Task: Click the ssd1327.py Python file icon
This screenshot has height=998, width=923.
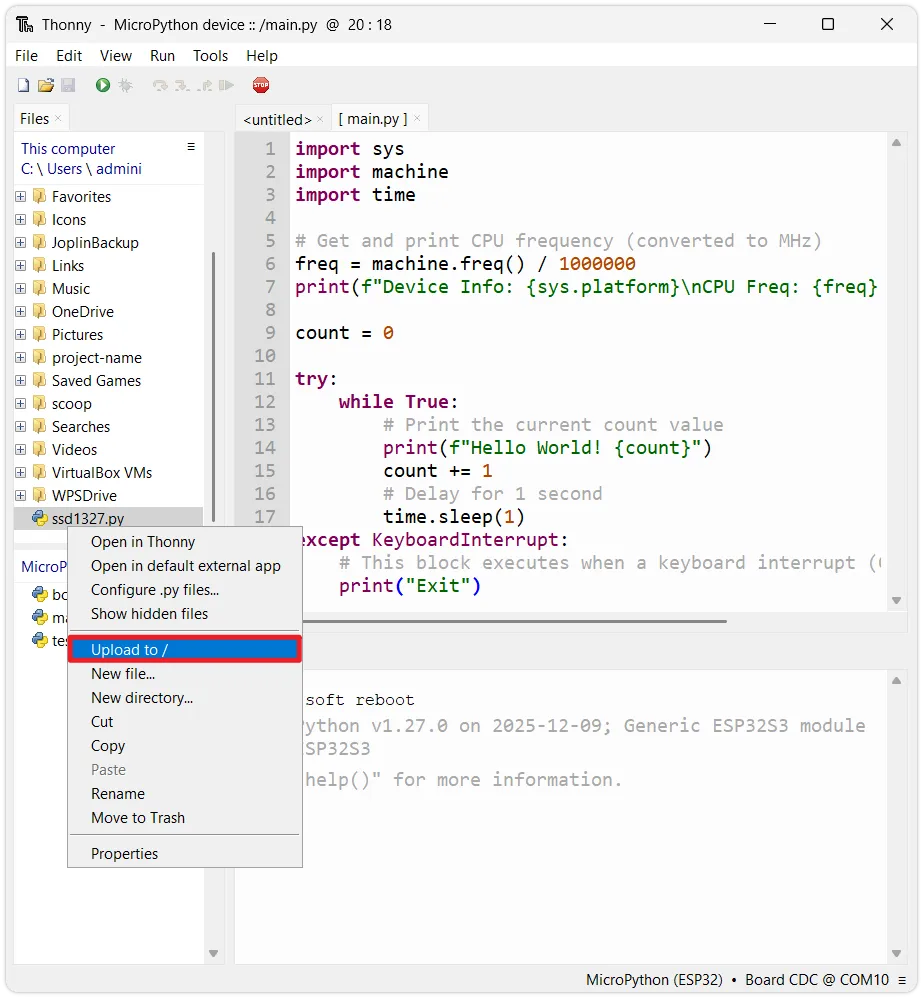Action: point(40,518)
